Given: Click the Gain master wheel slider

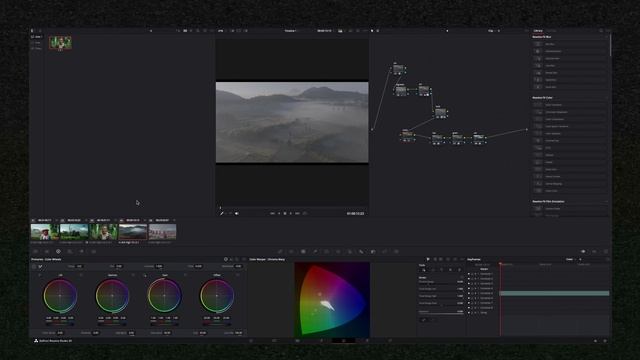Looking at the screenshot, I should click(x=164, y=325).
